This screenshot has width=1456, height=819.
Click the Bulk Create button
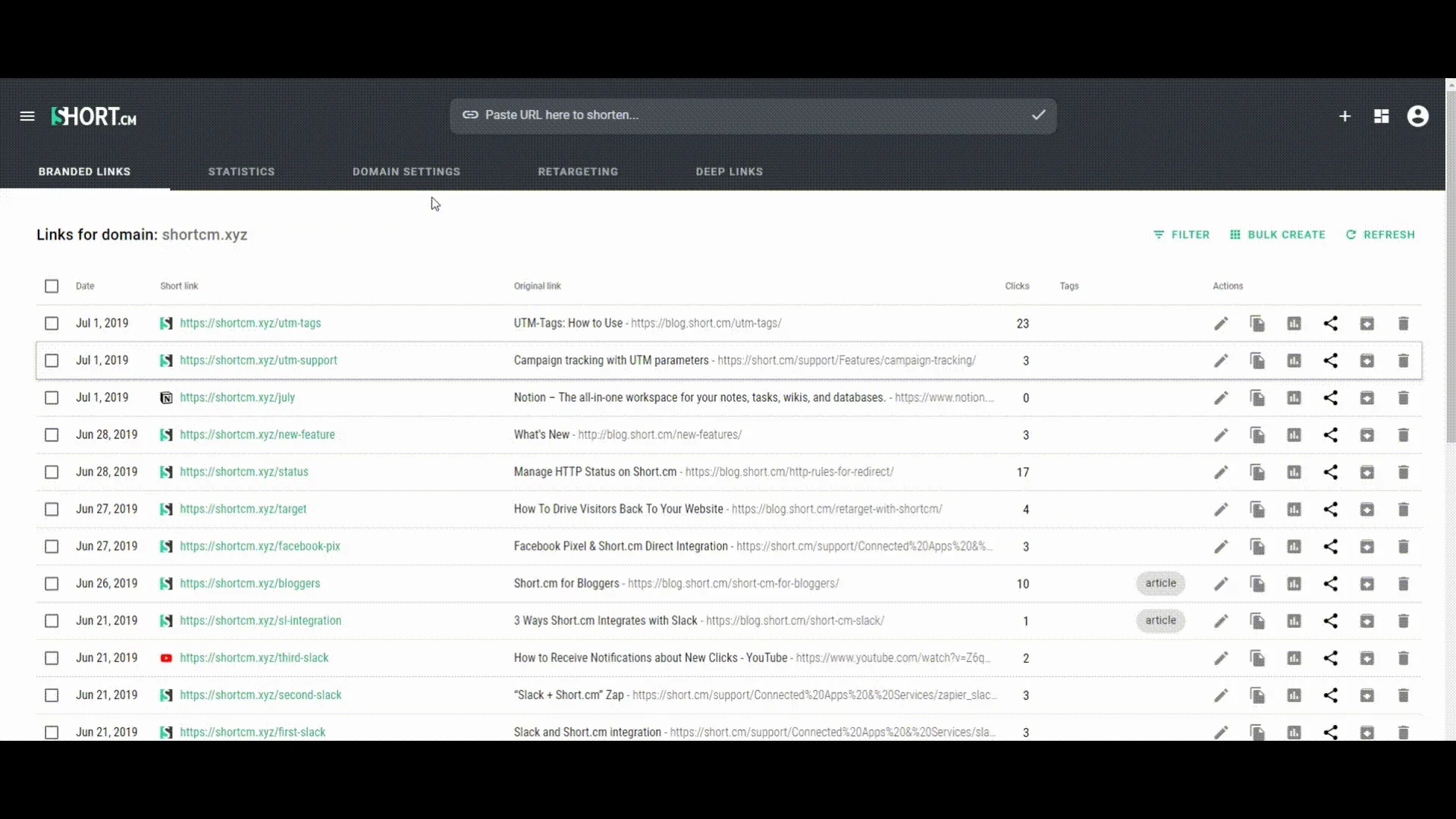click(1278, 234)
